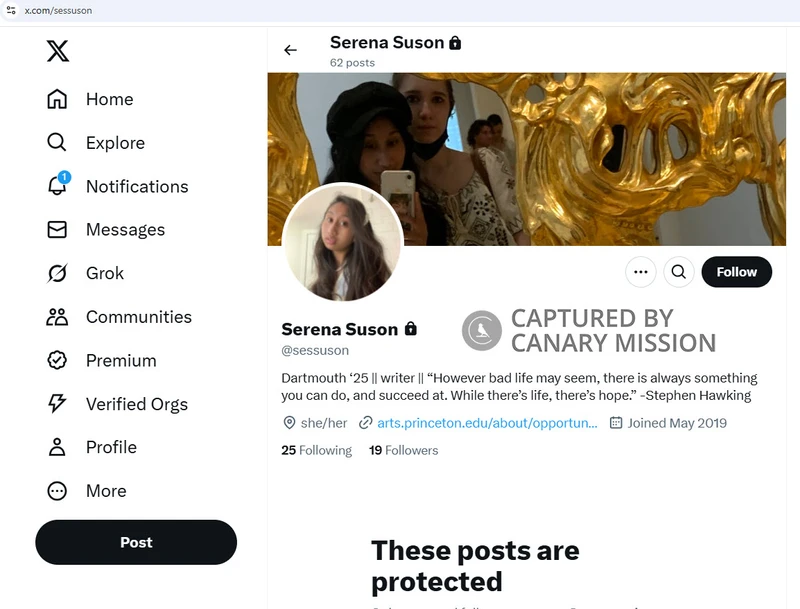Open the Premium badge icon
The image size is (800, 609).
(x=57, y=360)
